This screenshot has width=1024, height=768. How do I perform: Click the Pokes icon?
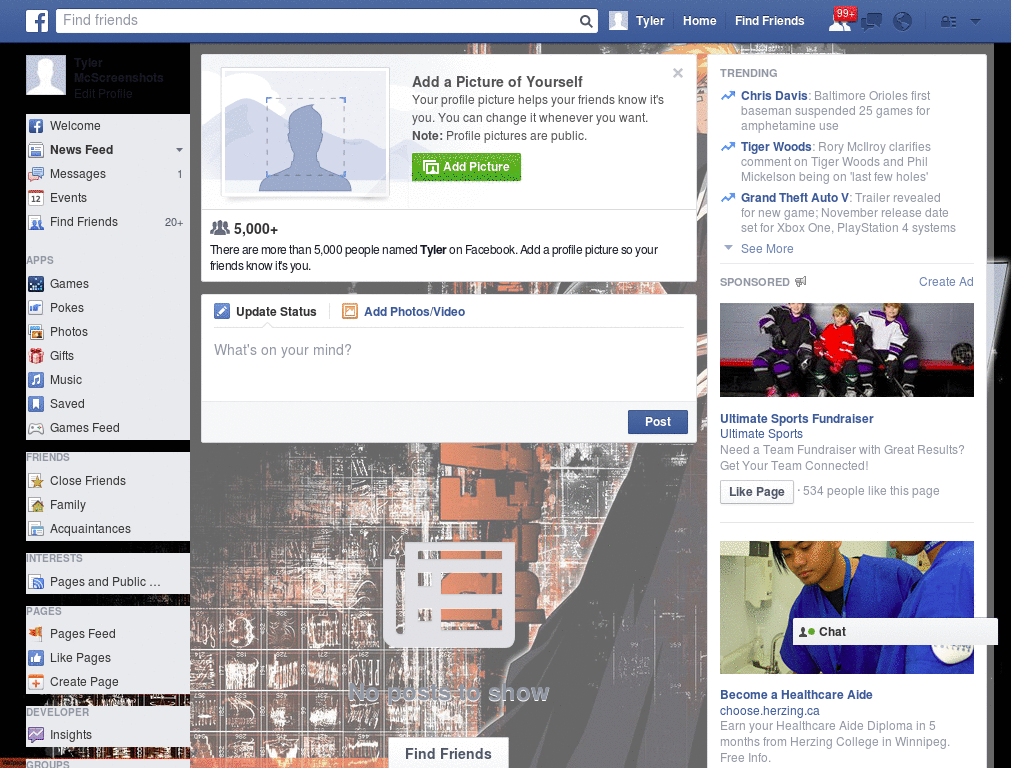click(x=36, y=308)
